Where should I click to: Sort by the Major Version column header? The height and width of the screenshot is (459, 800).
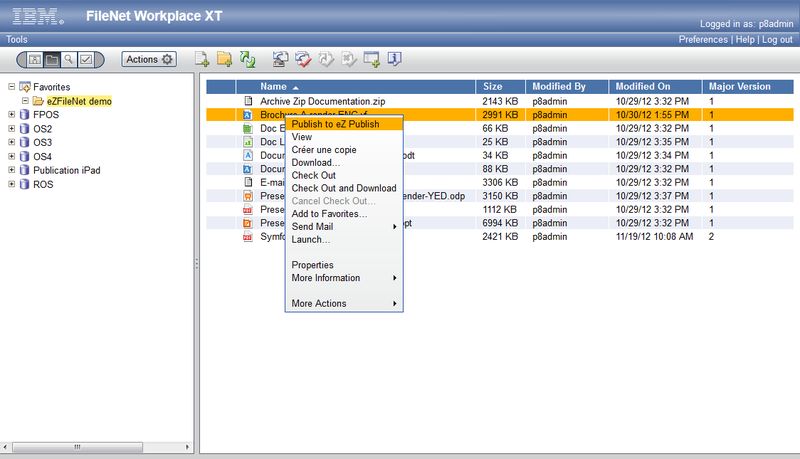pyautogui.click(x=748, y=87)
